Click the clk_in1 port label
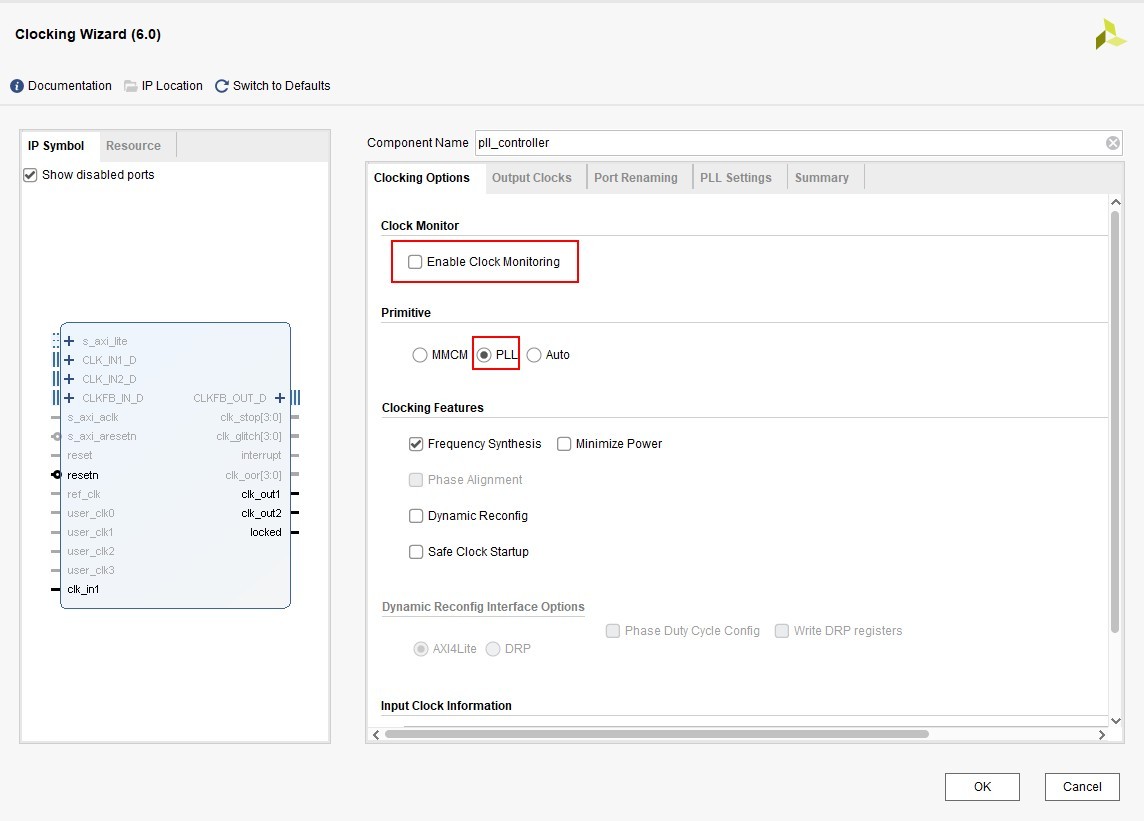Image resolution: width=1144 pixels, height=821 pixels. pos(83,589)
